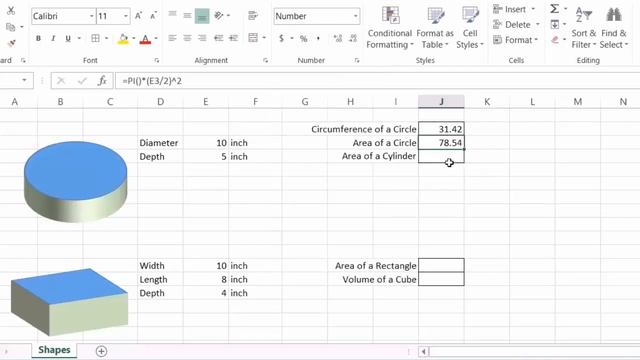Screen dimensions: 640x360
Task: Click the Cut scissors icon
Action: (11, 11)
